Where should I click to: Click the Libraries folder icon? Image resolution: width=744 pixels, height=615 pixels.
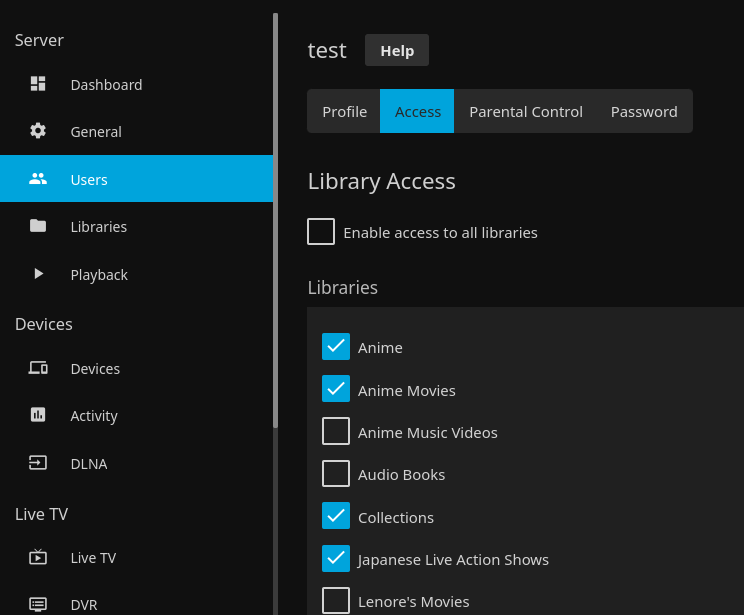click(38, 226)
